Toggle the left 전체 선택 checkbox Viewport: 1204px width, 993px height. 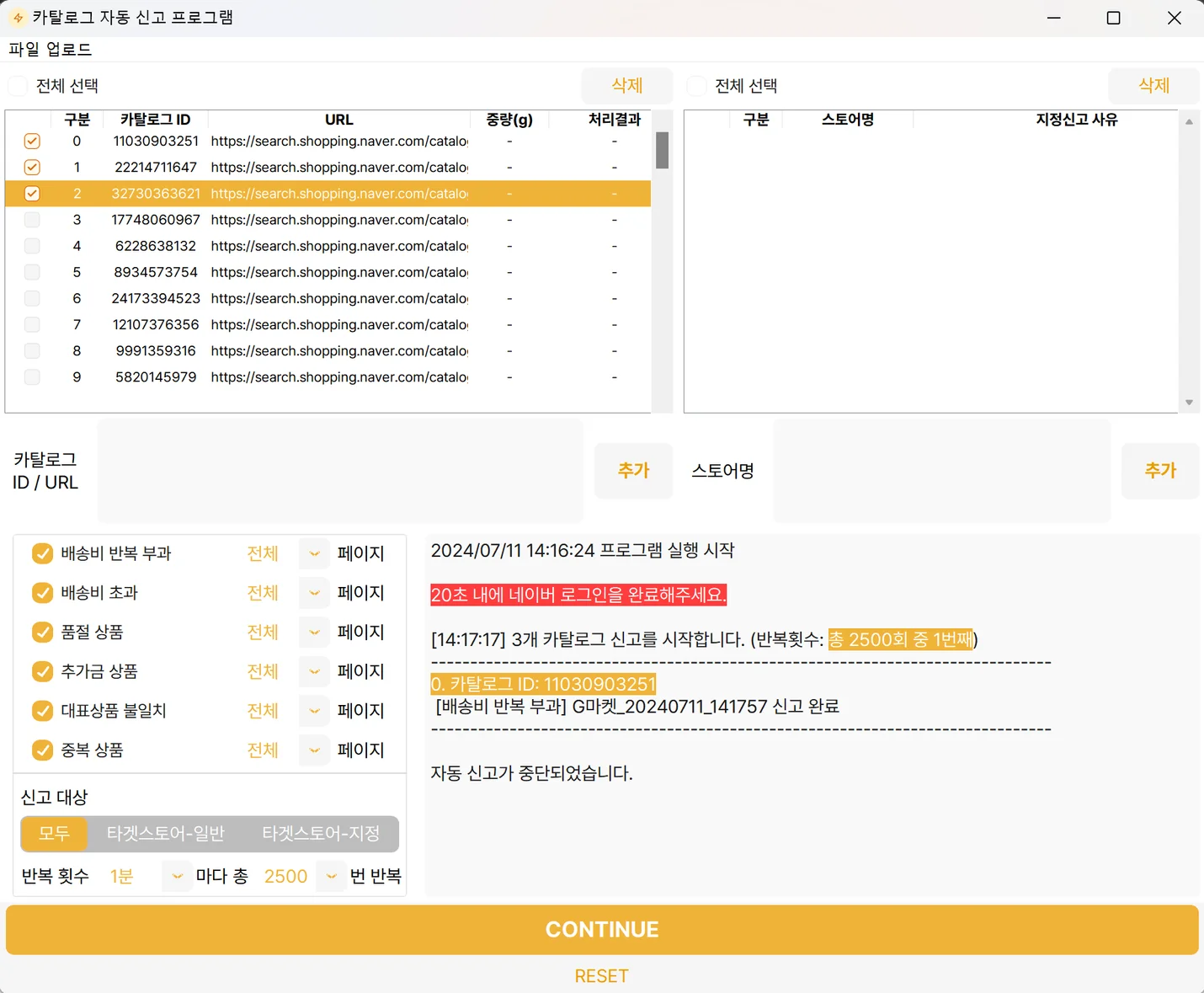click(x=18, y=86)
